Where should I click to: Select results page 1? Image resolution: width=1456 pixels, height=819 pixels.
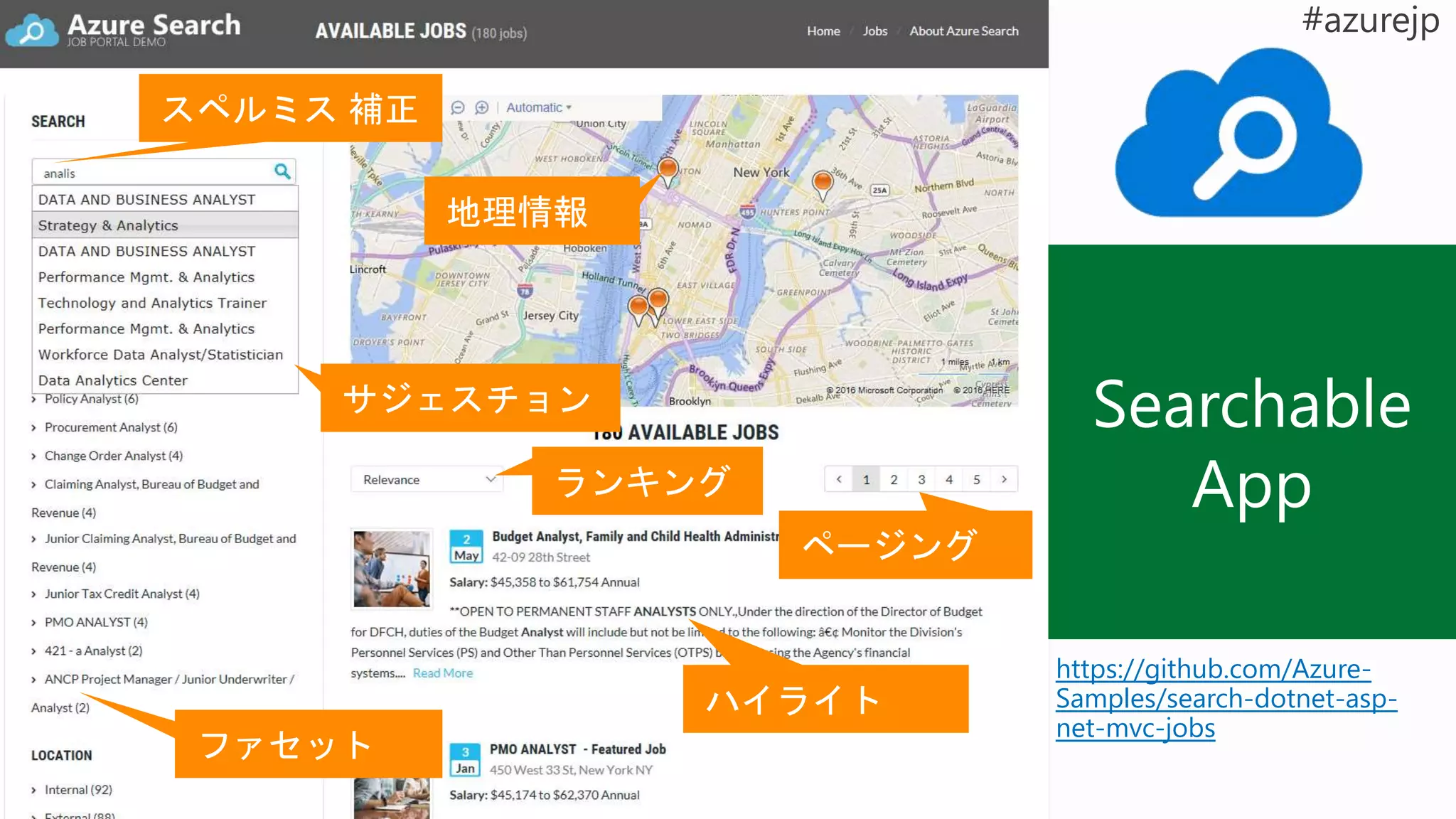(x=866, y=479)
